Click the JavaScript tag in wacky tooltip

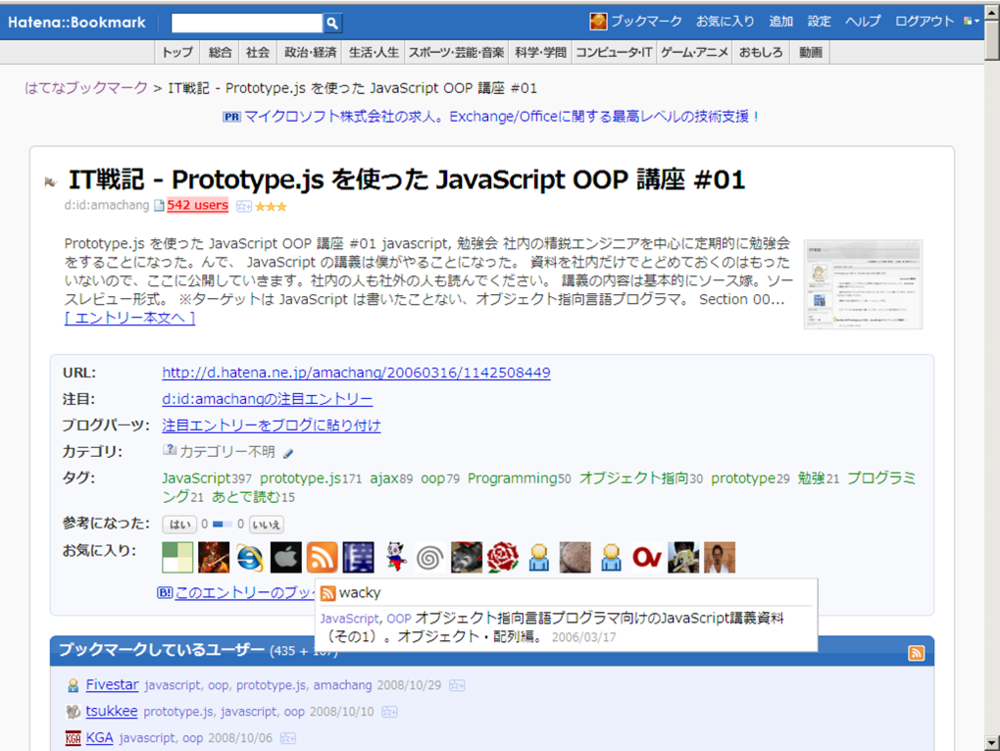pyautogui.click(x=349, y=618)
